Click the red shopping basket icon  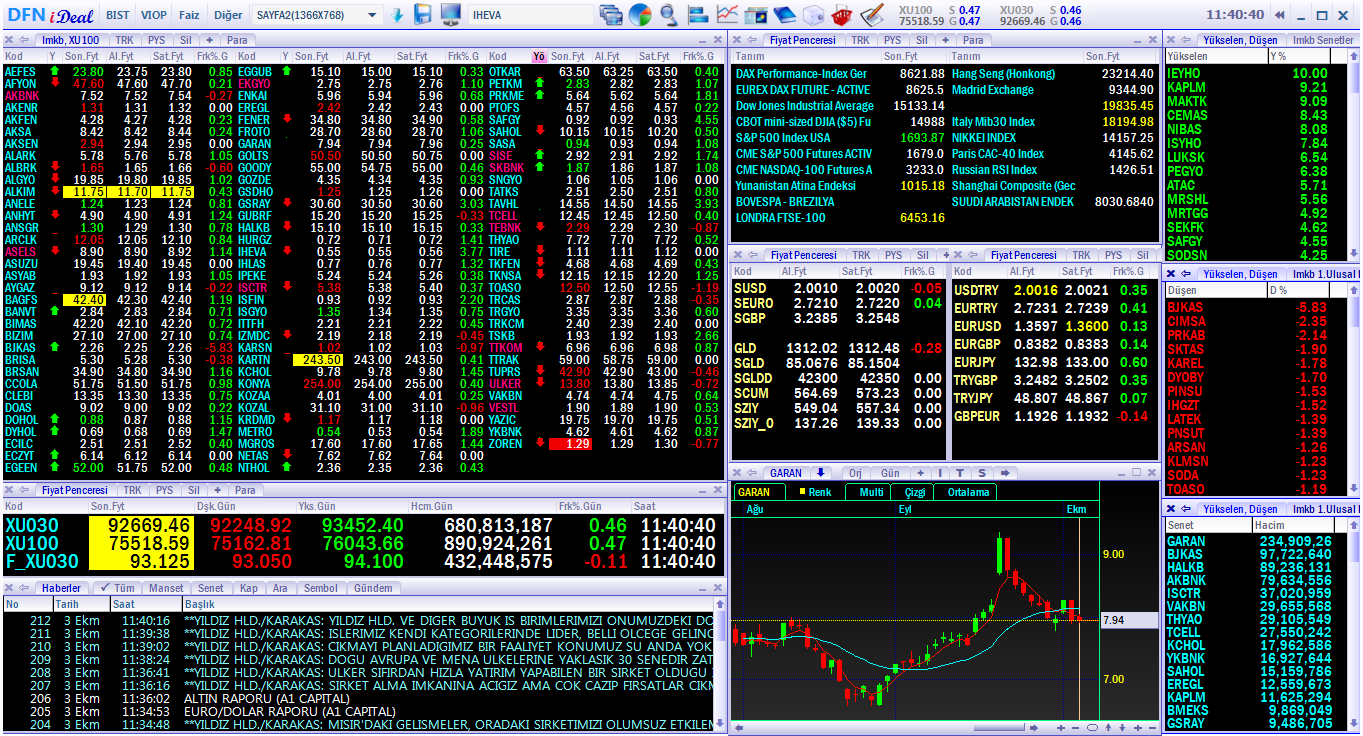click(x=841, y=15)
